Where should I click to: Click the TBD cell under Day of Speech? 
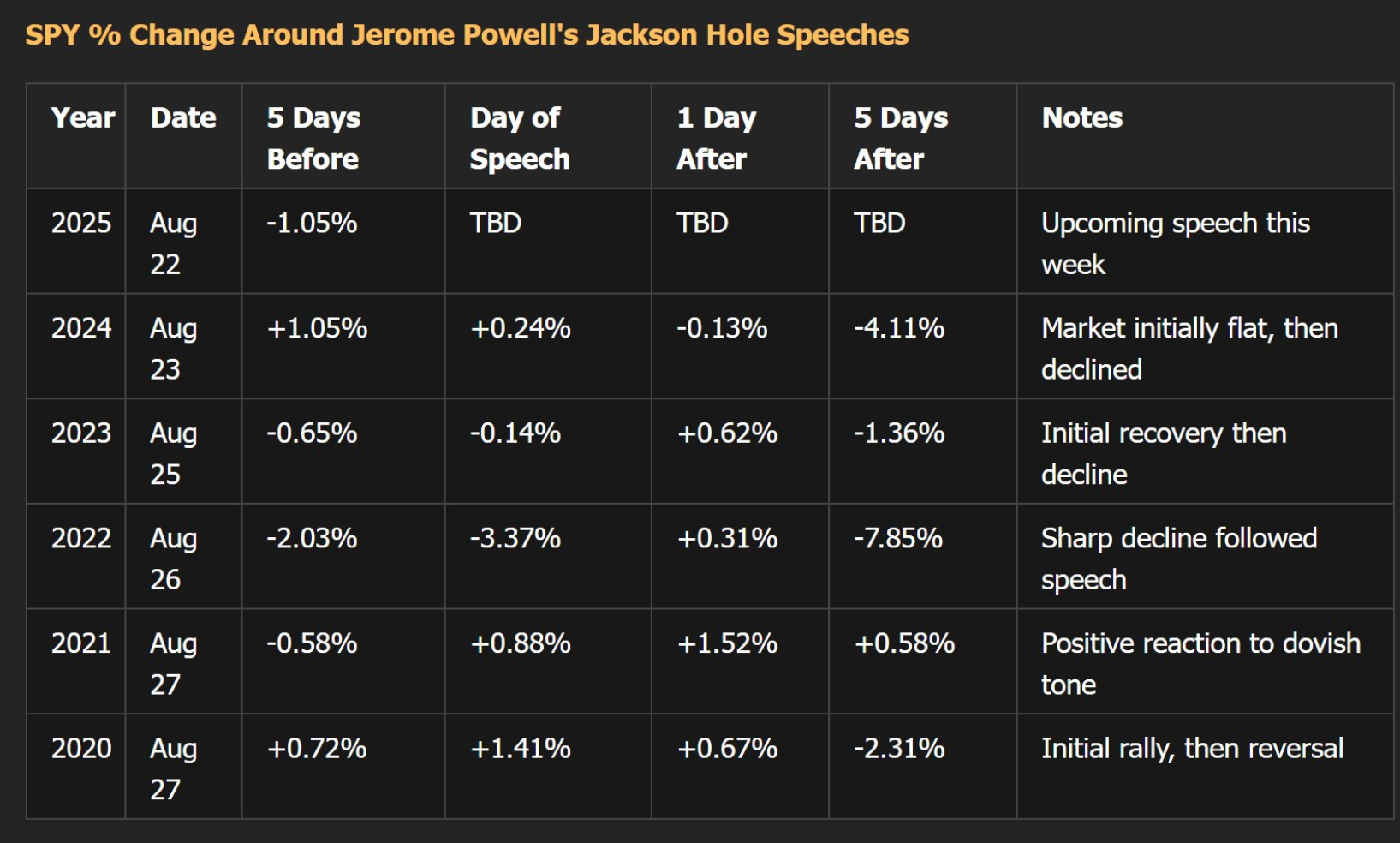(x=496, y=223)
